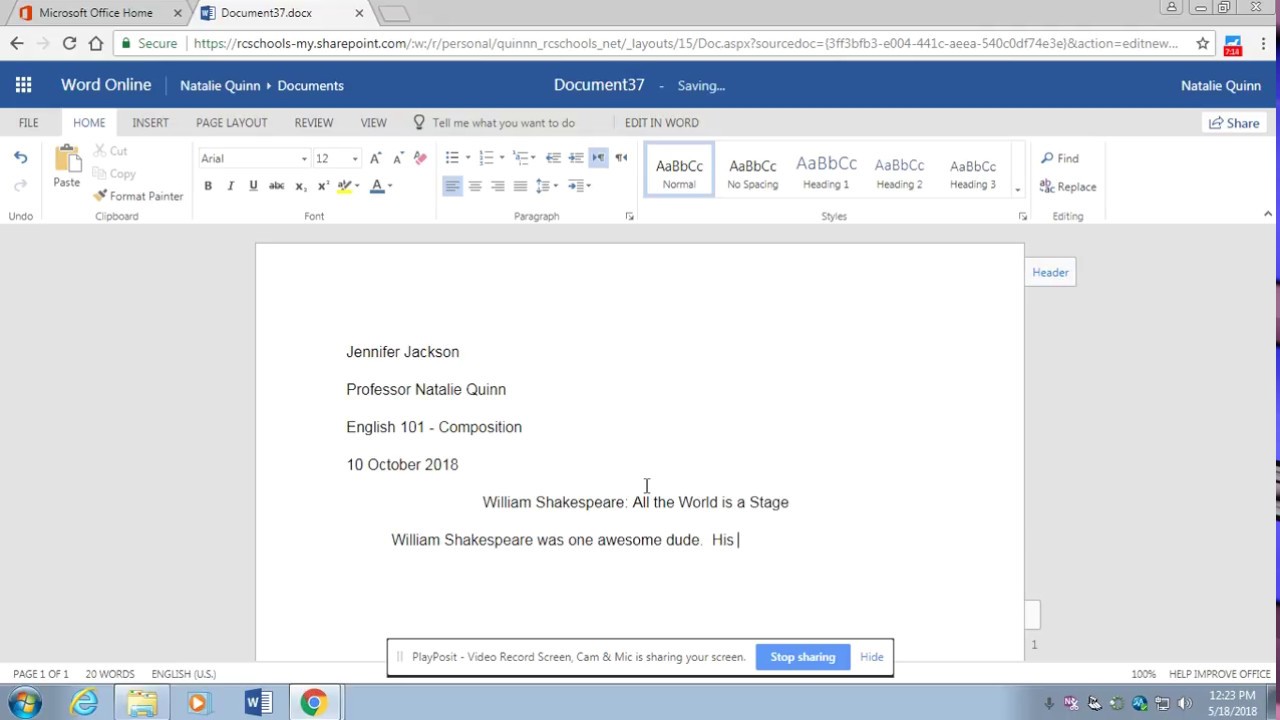This screenshot has width=1280, height=720.
Task: Click the Tell me what you want to do box
Action: [503, 122]
